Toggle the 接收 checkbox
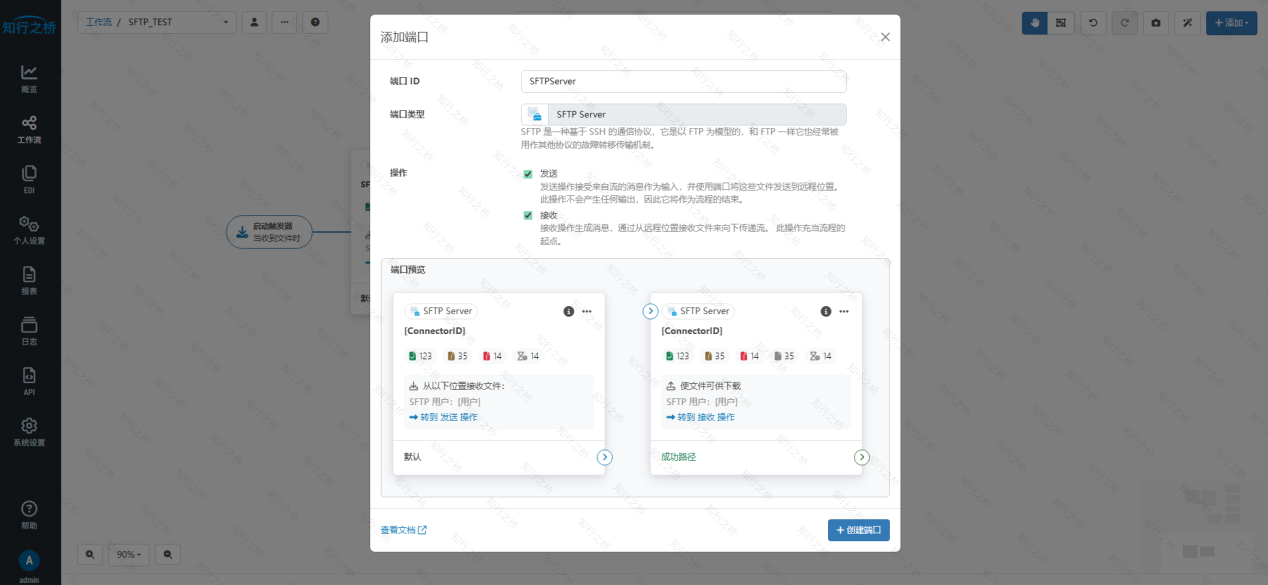The width and height of the screenshot is (1268, 585). 528,215
